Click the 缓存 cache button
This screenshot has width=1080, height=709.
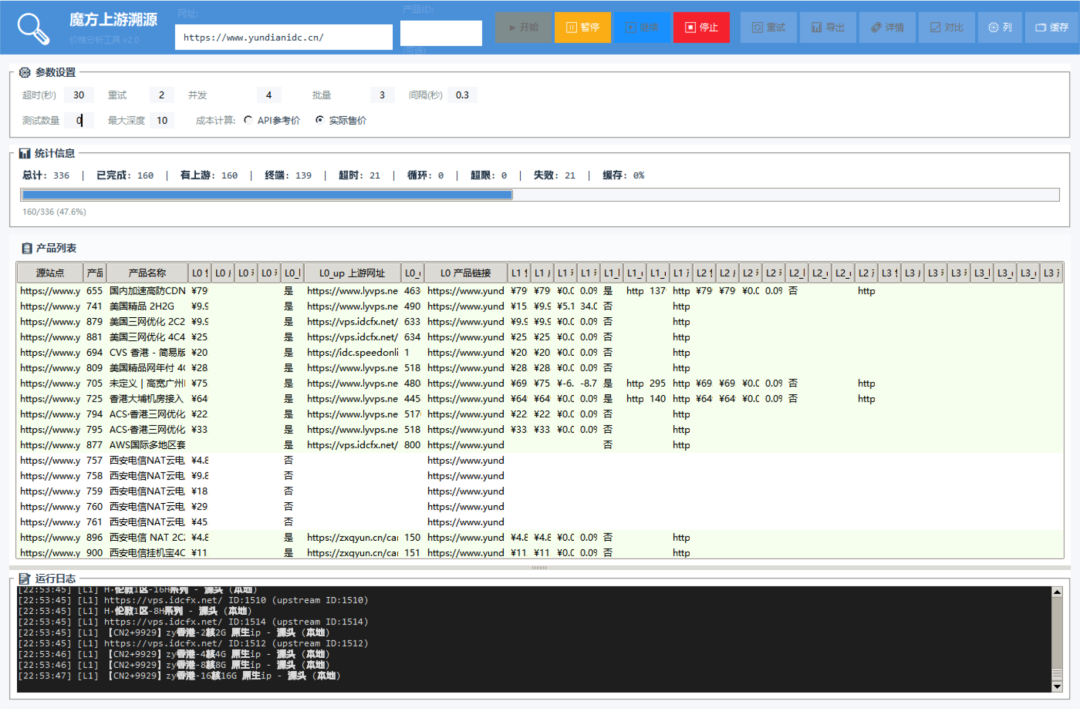point(1051,28)
